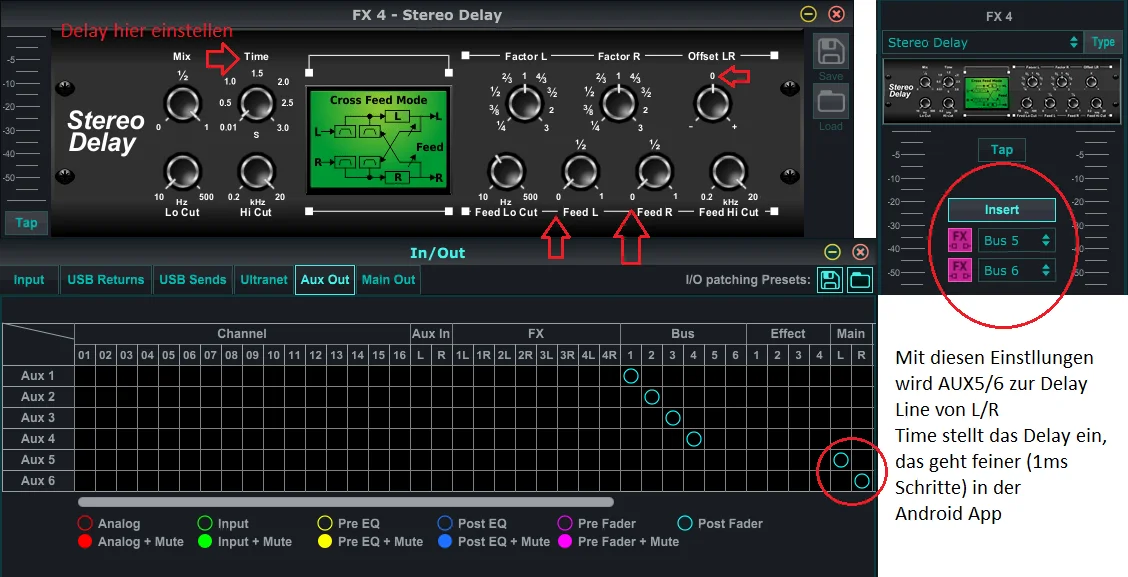
Task: Toggle the Insert button
Action: pos(1001,209)
